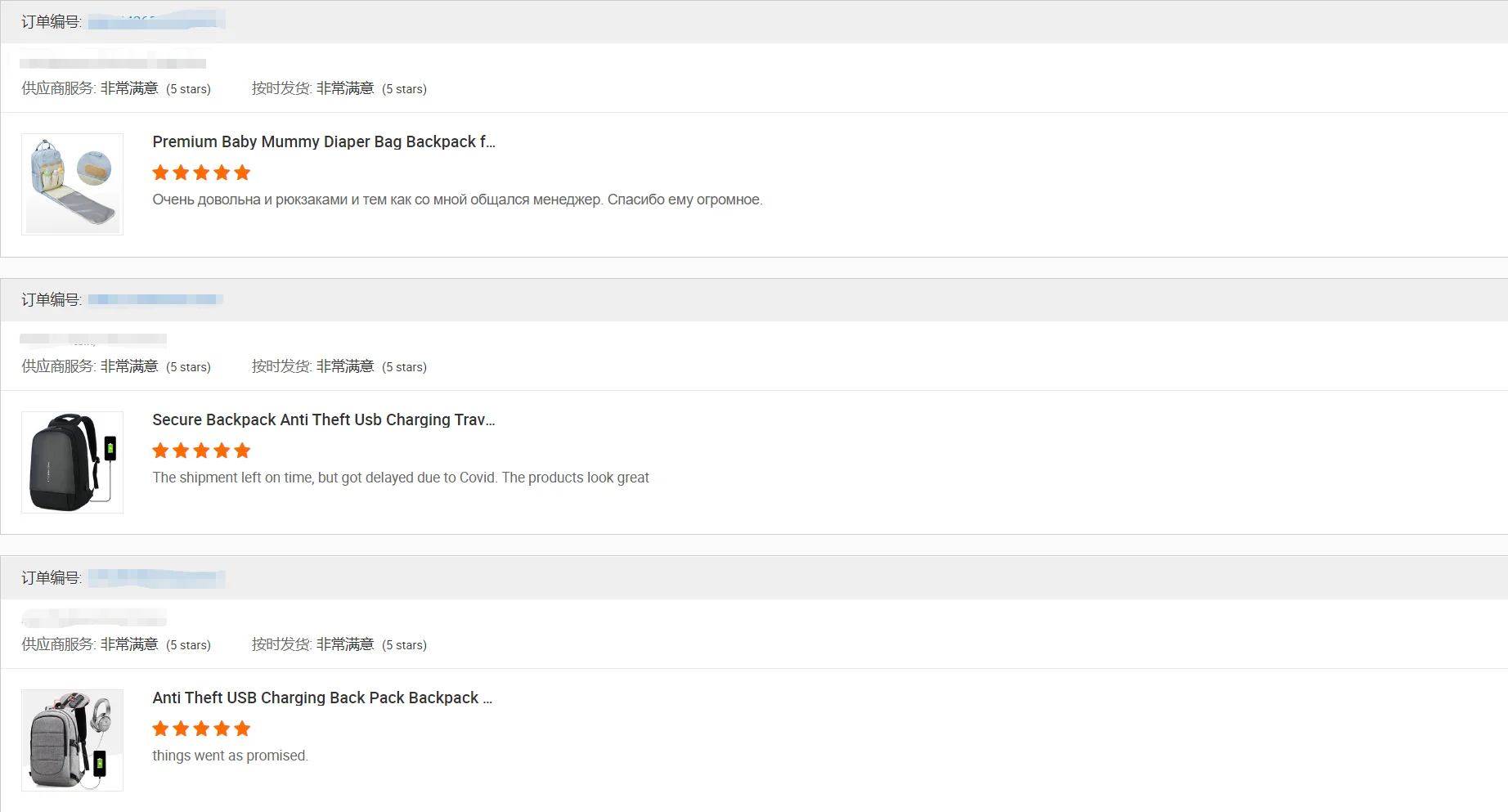This screenshot has height=812, width=1508.
Task: Click the blurred order number in third order
Action: coord(156,577)
